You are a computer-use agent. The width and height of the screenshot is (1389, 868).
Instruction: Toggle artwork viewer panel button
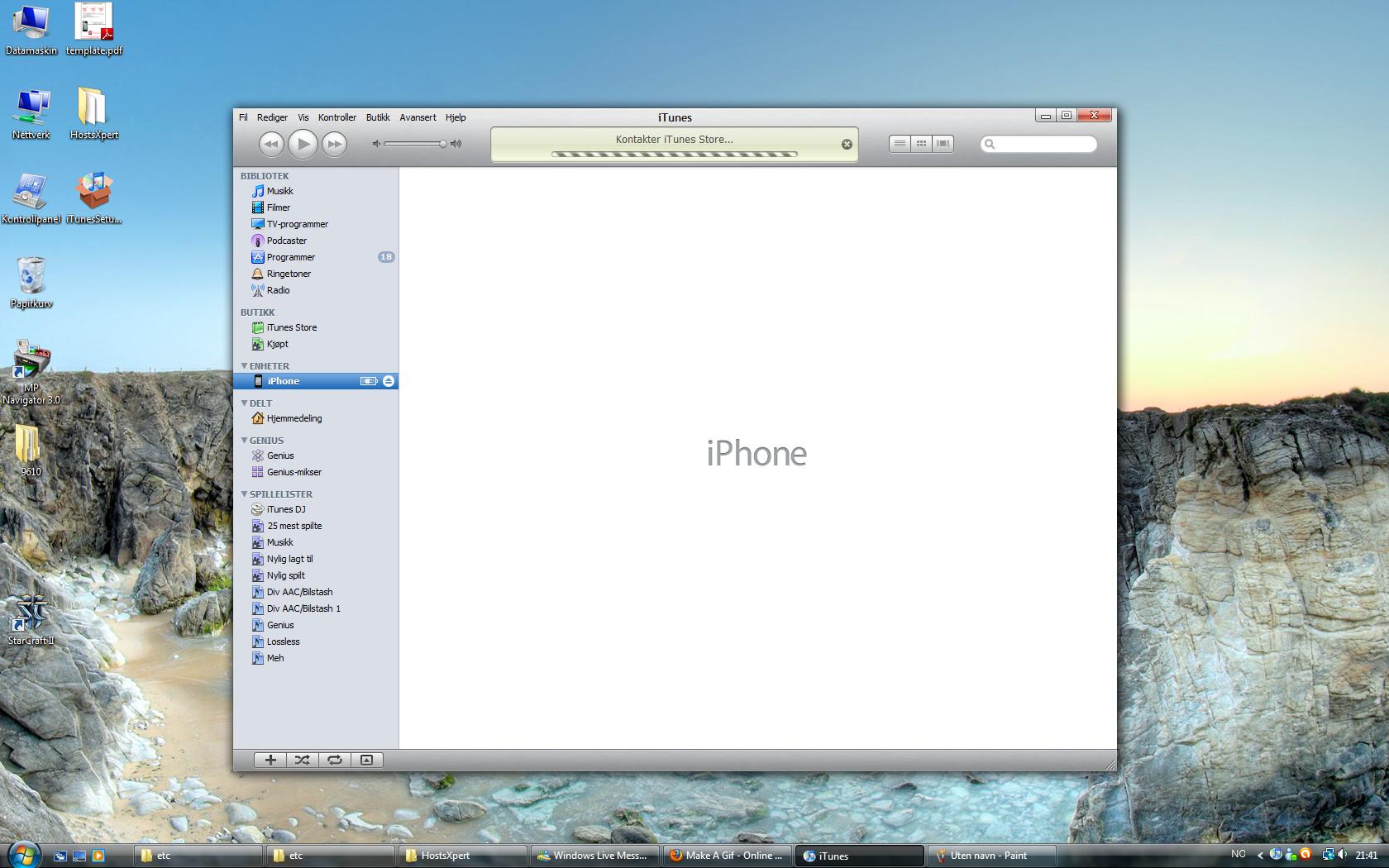point(367,760)
